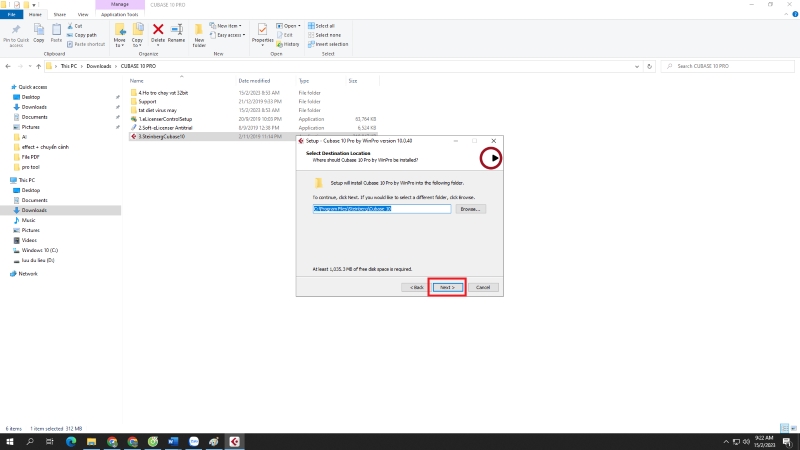Sort by the Name column header
The image size is (800, 450).
[137, 81]
